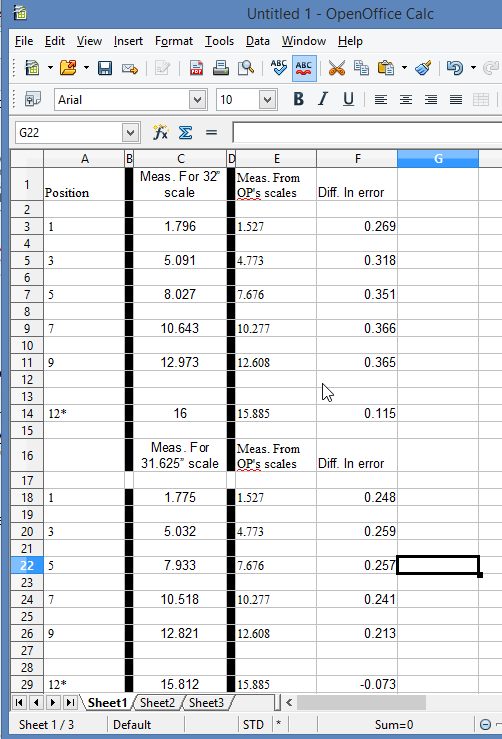This screenshot has width=502, height=739.
Task: Toggle AutoSpellcheck on or off
Action: [x=304, y=68]
